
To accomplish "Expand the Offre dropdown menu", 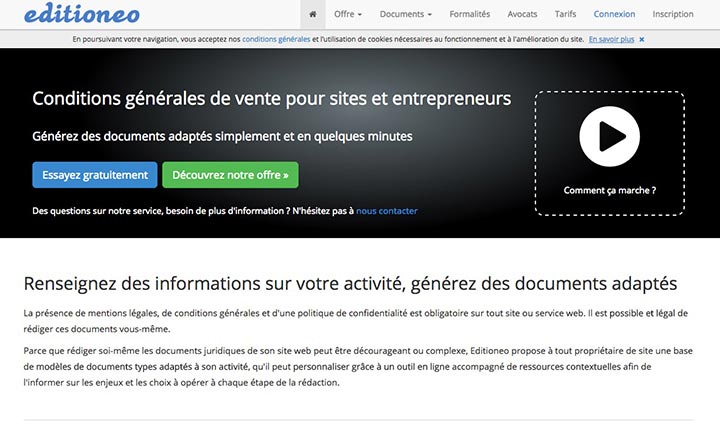I will click(x=348, y=15).
